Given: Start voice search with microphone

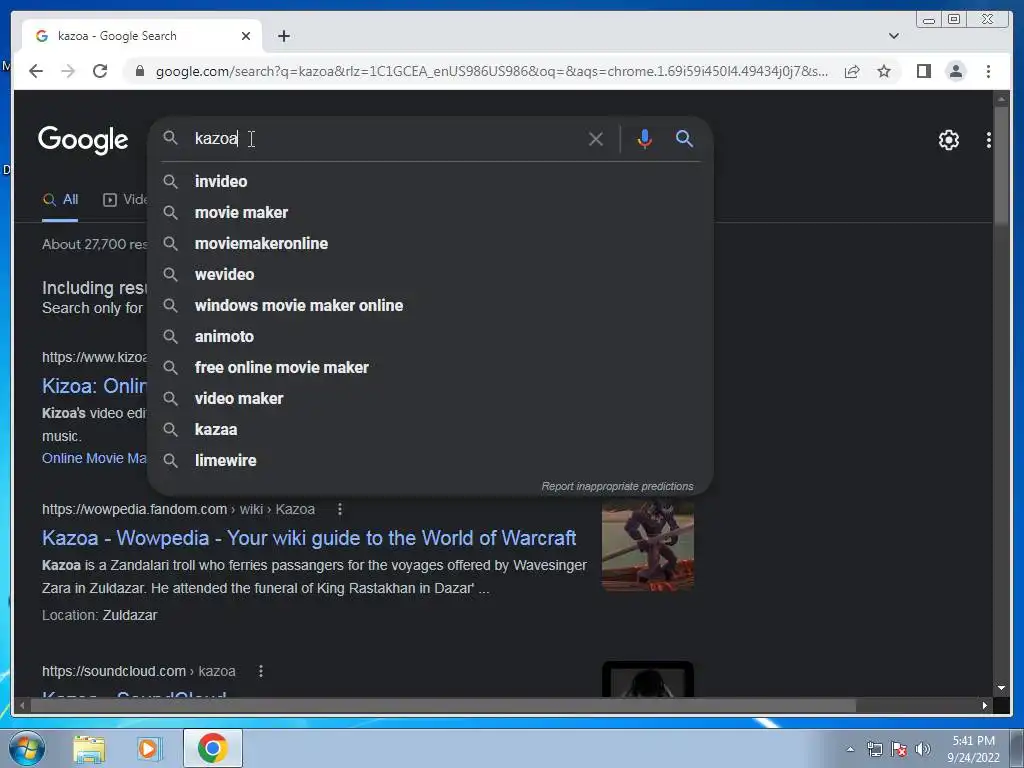Looking at the screenshot, I should (x=644, y=138).
